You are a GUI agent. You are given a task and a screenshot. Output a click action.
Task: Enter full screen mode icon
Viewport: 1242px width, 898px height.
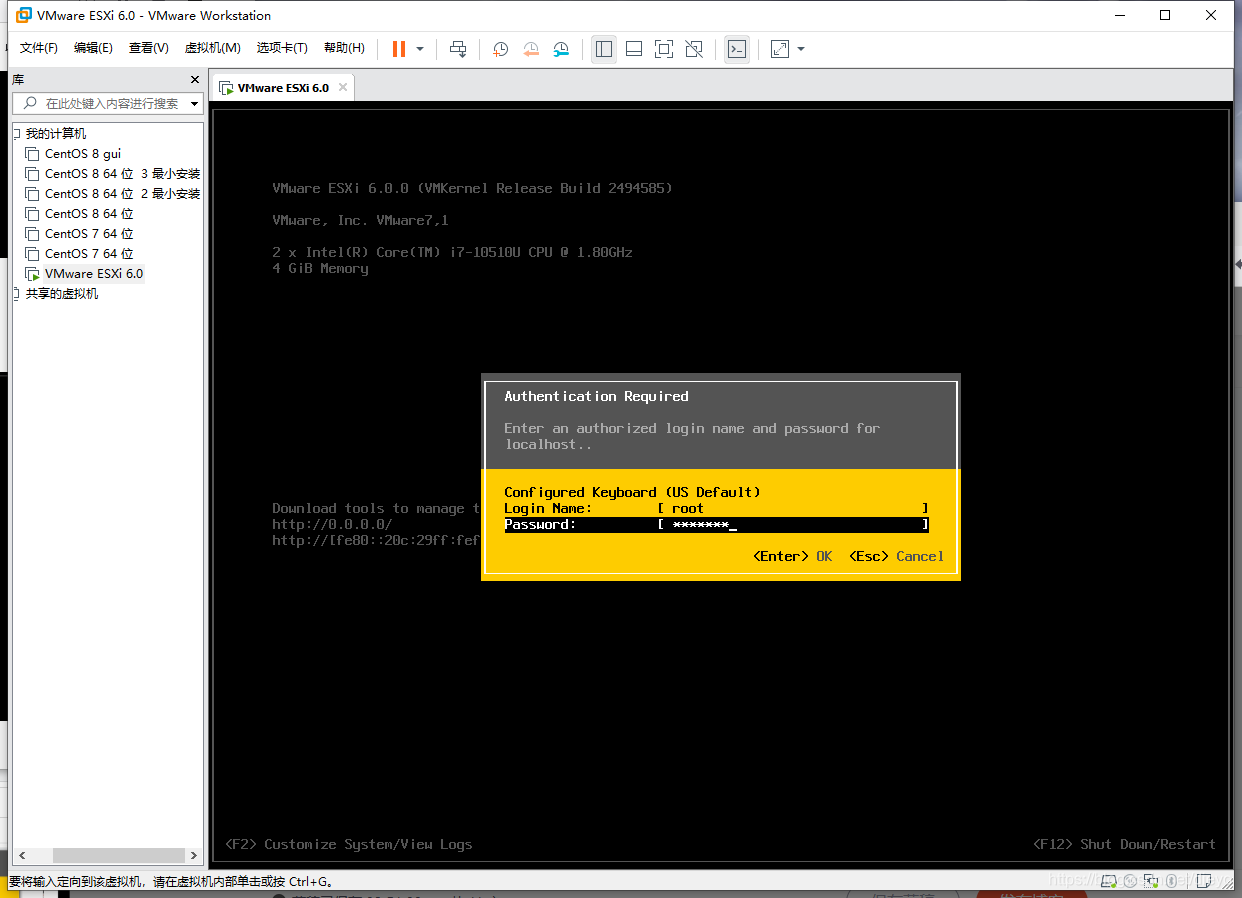pos(664,49)
